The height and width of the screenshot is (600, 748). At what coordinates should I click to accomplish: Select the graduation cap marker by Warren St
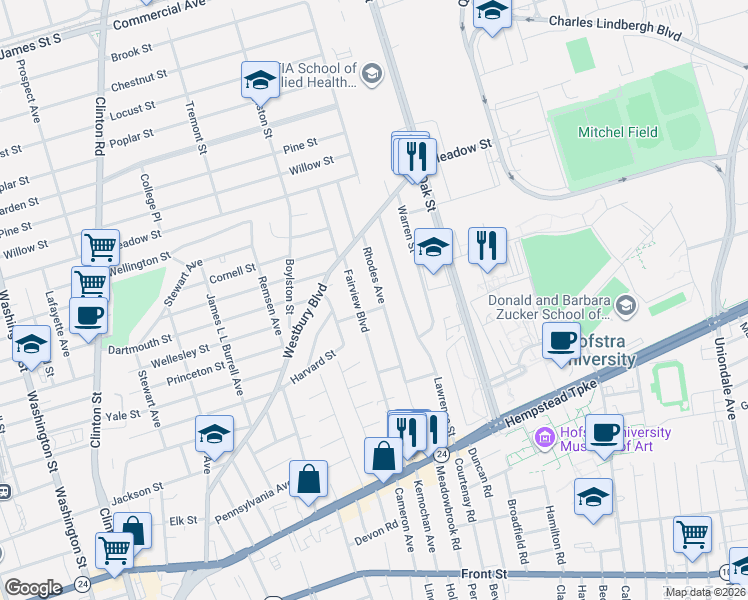(433, 249)
